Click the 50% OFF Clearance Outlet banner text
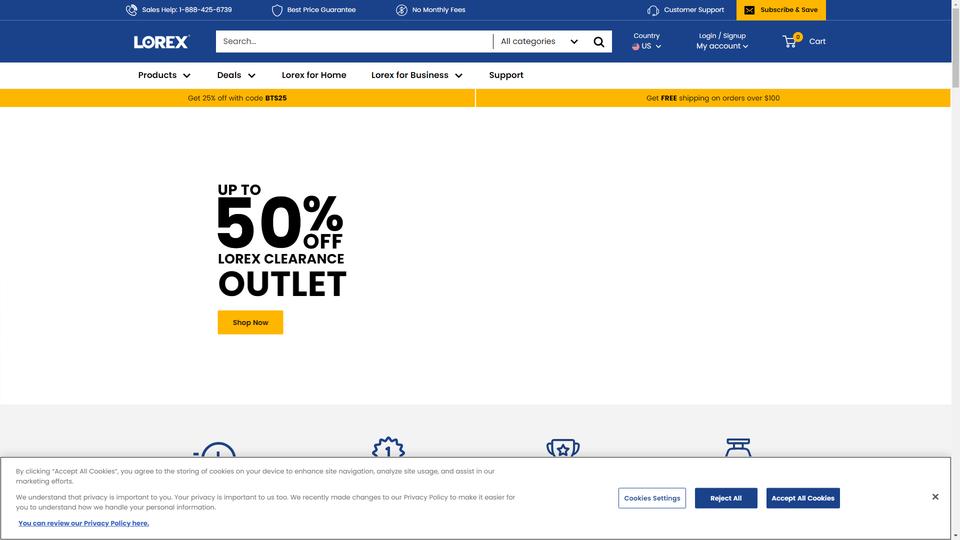This screenshot has width=960, height=540. 282,241
